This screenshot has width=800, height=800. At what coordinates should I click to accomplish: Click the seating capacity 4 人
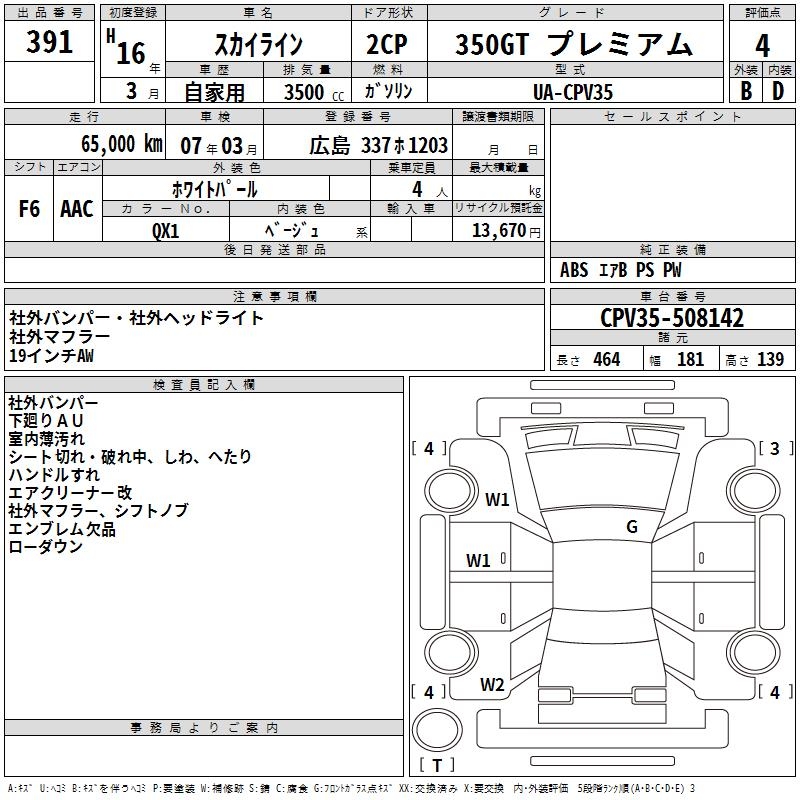coord(429,190)
